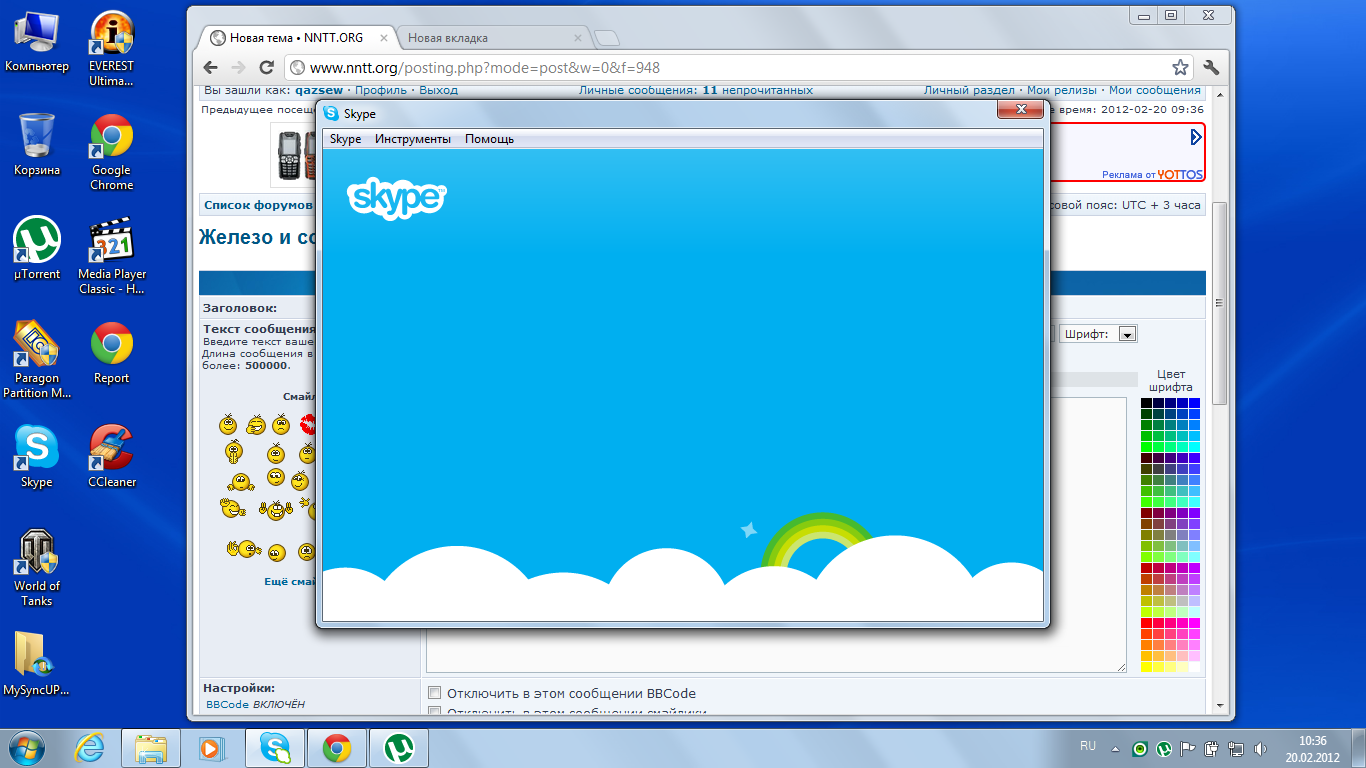This screenshot has width=1366, height=768.
Task: Launch Internet Explorer from the taskbar
Action: point(91,748)
